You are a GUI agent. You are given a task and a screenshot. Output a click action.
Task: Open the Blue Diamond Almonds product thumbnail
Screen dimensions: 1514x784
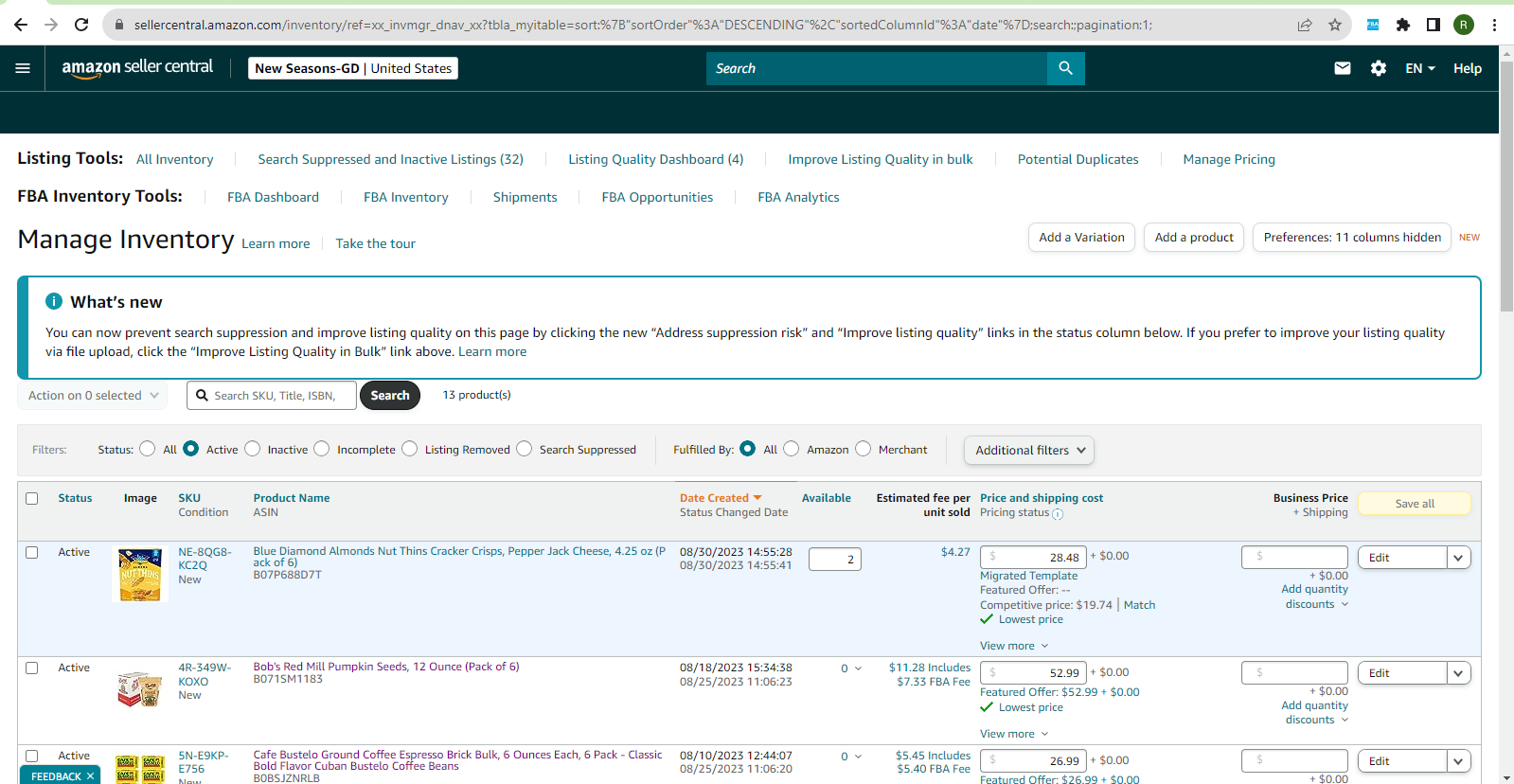click(140, 574)
